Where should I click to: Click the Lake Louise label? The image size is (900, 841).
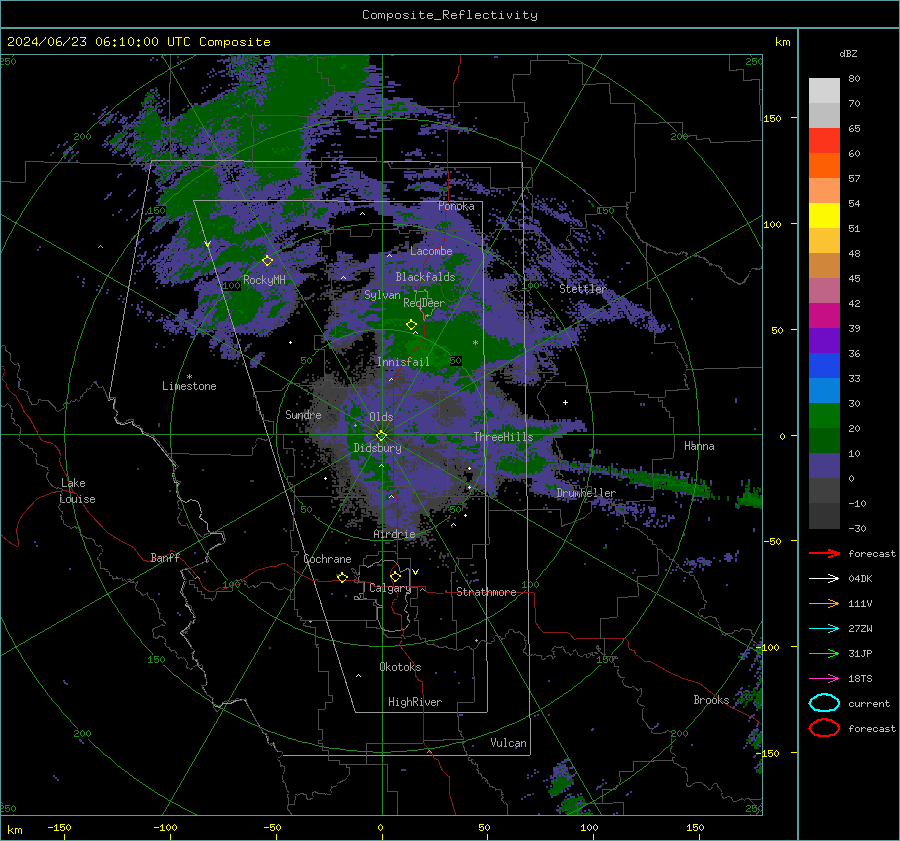coord(77,491)
